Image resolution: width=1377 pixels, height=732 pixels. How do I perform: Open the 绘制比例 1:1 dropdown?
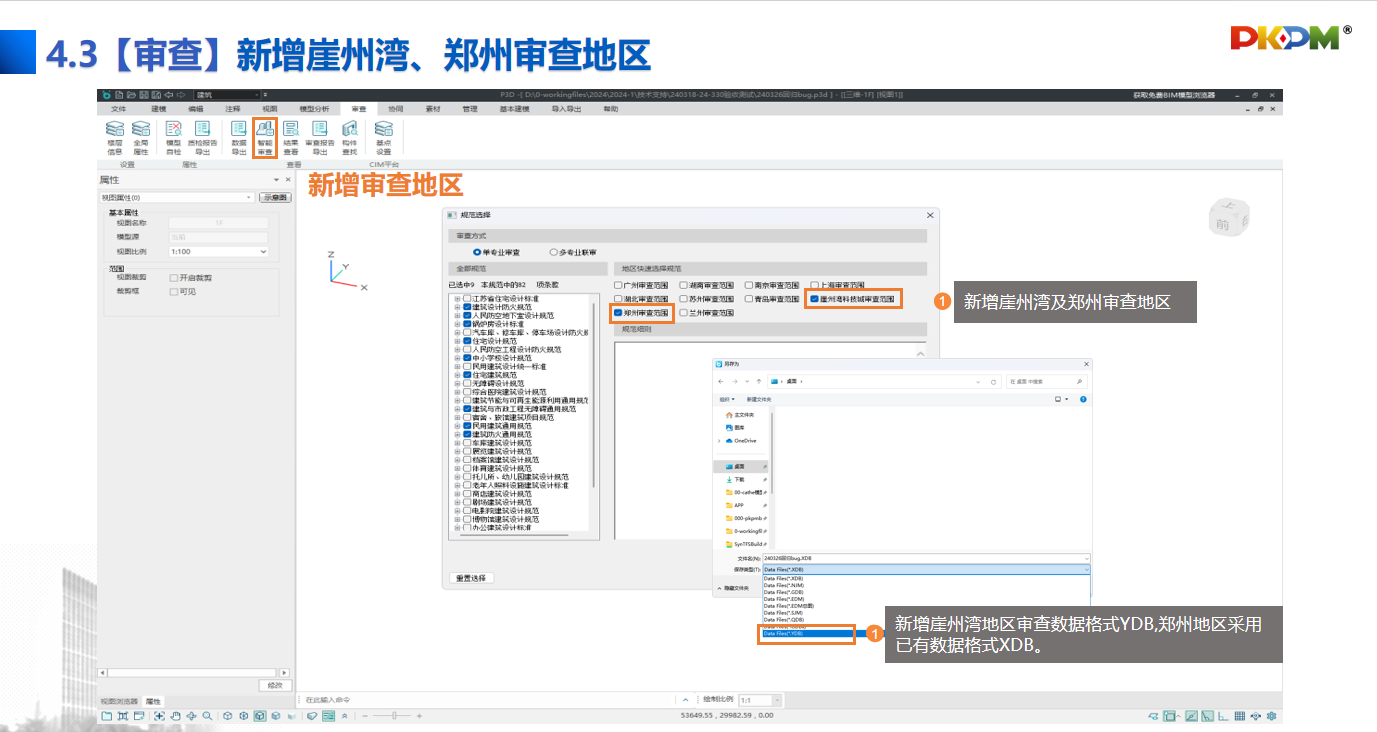758,700
